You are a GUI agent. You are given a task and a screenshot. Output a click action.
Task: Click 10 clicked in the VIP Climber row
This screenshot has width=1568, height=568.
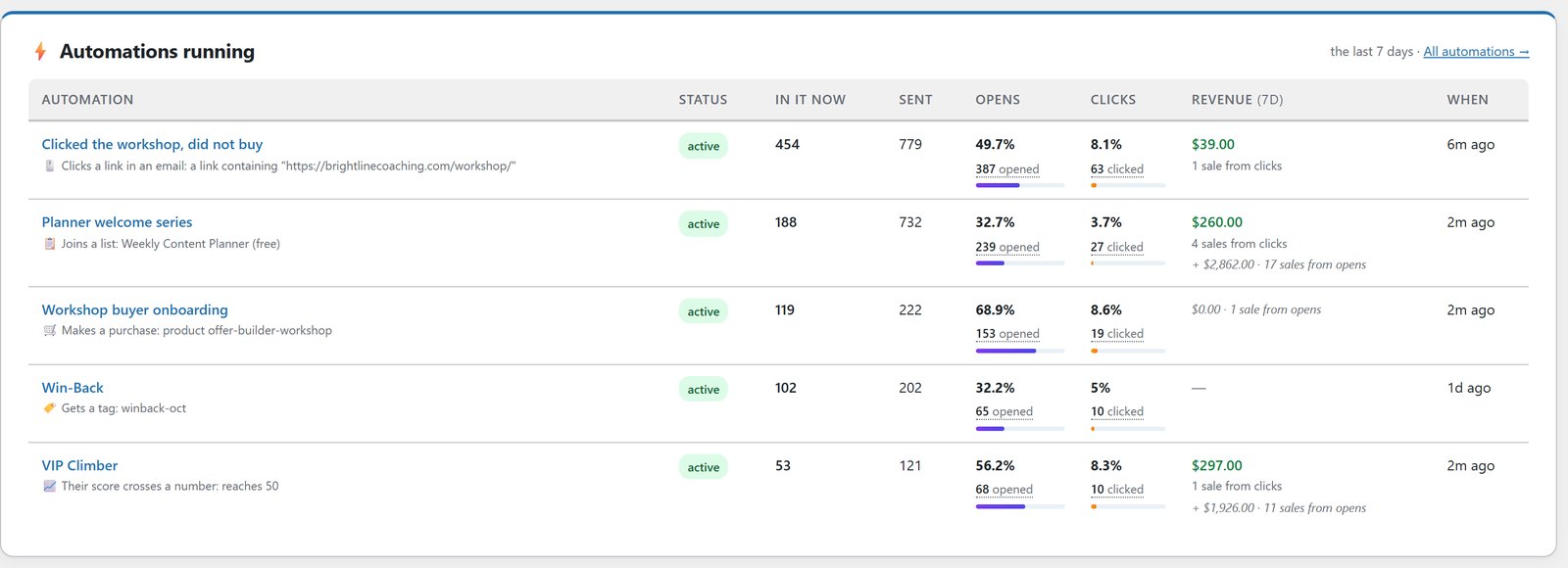point(1117,490)
